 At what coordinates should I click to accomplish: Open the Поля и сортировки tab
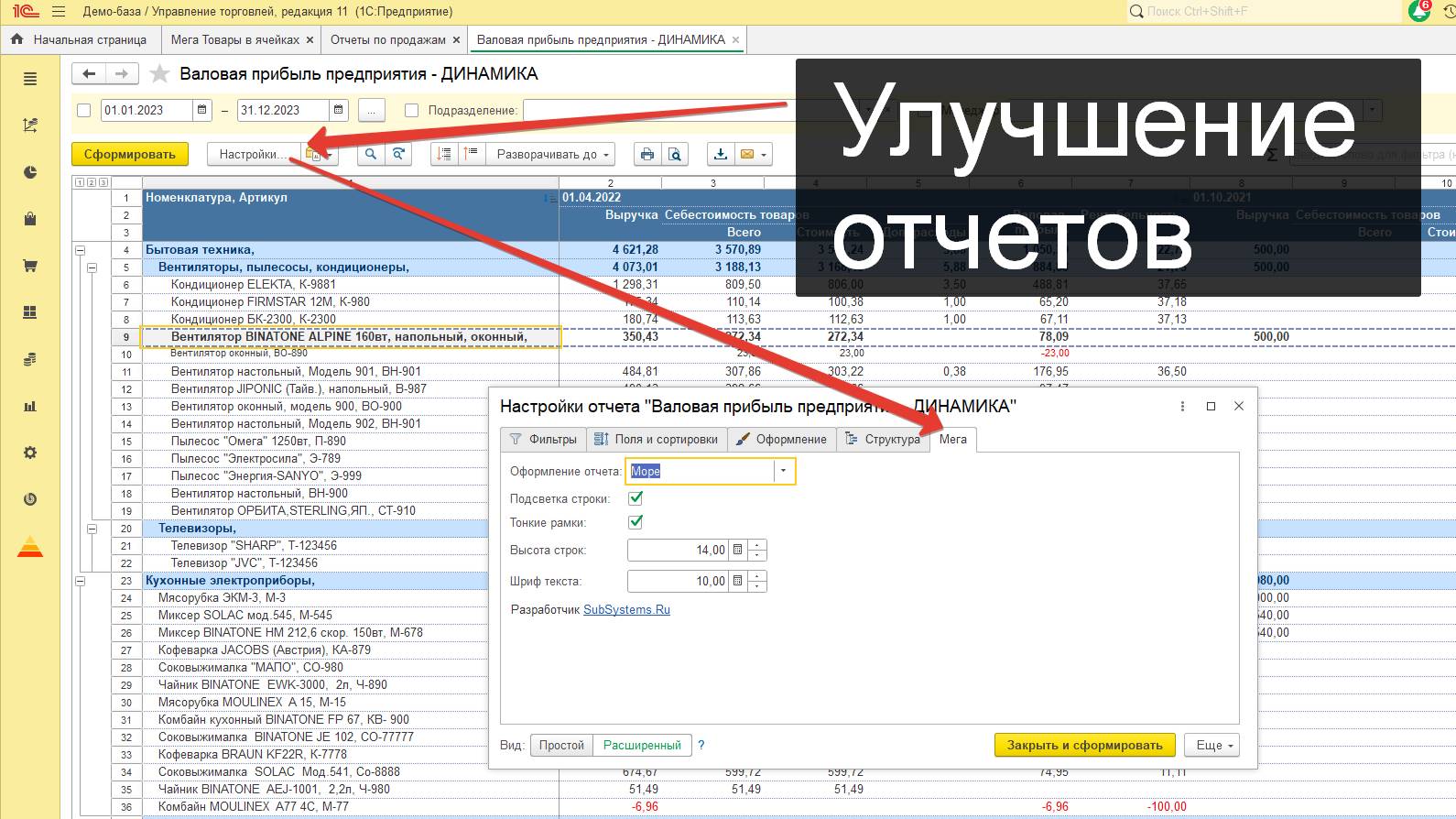[656, 440]
